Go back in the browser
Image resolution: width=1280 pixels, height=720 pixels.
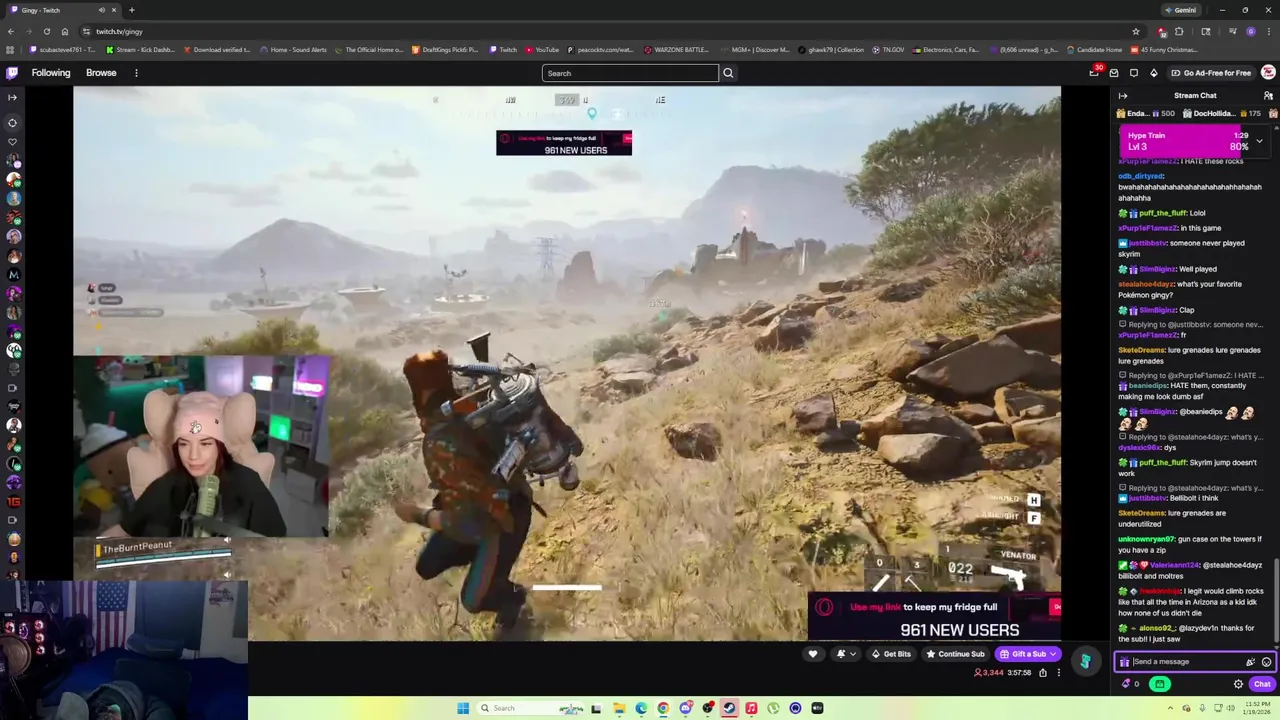coord(11,31)
